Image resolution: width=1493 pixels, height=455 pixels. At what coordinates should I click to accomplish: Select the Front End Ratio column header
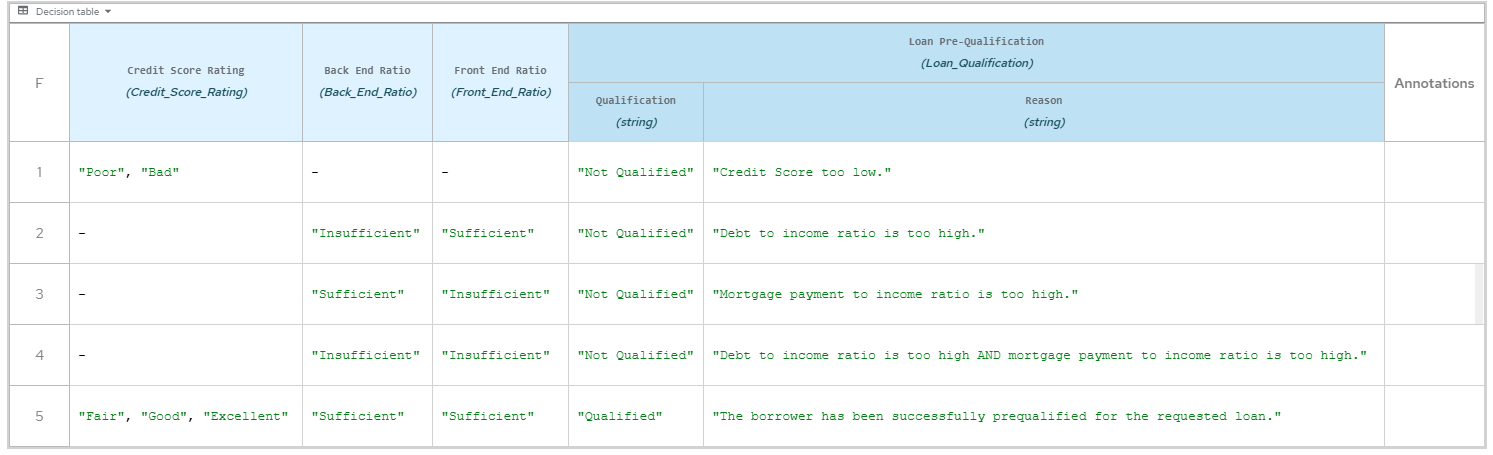click(500, 83)
